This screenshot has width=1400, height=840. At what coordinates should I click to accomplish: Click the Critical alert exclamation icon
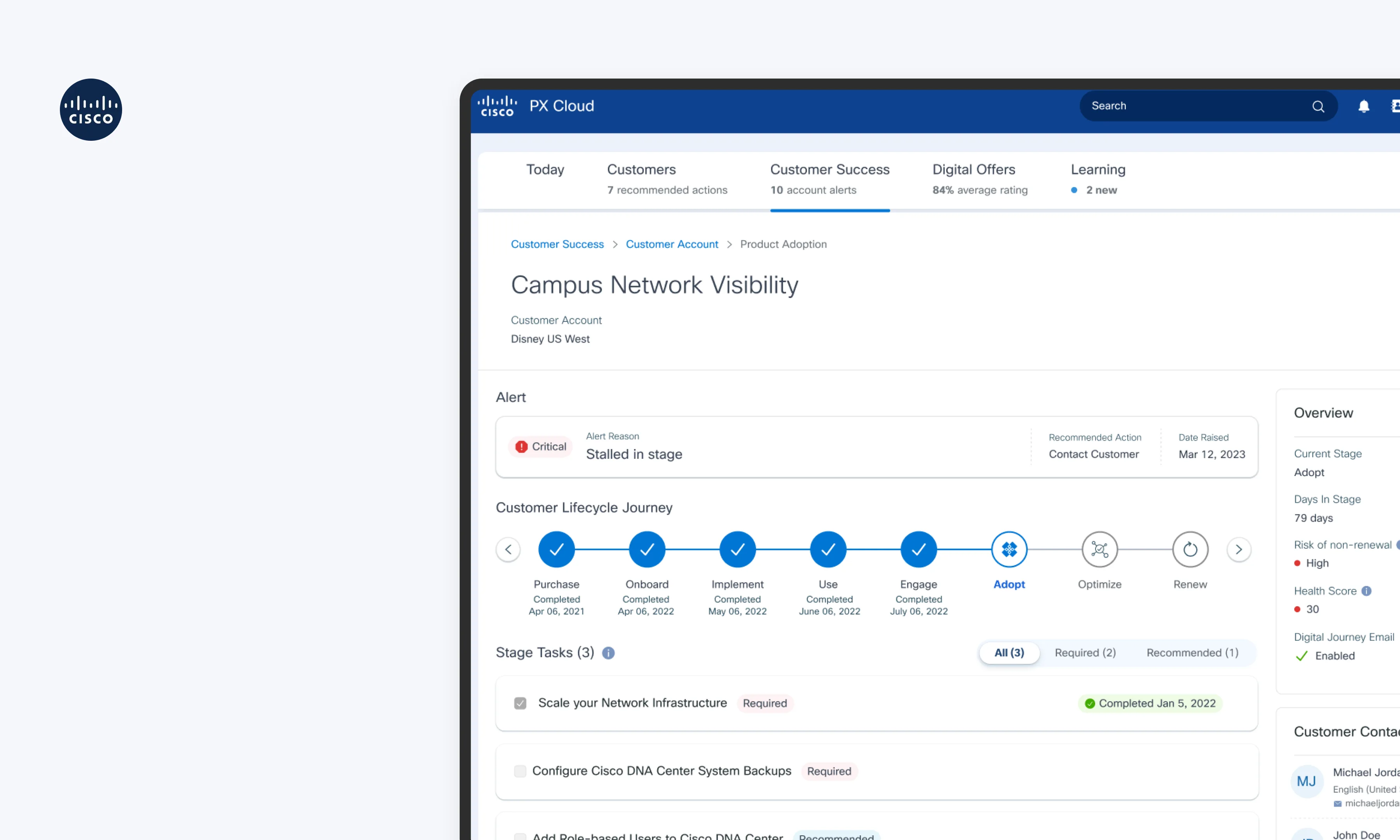point(521,446)
